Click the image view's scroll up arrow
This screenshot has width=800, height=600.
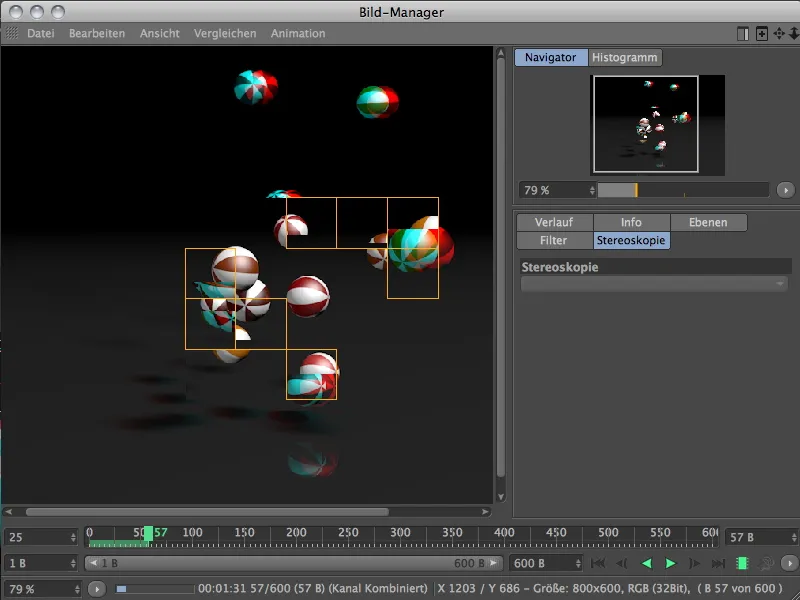(x=501, y=53)
